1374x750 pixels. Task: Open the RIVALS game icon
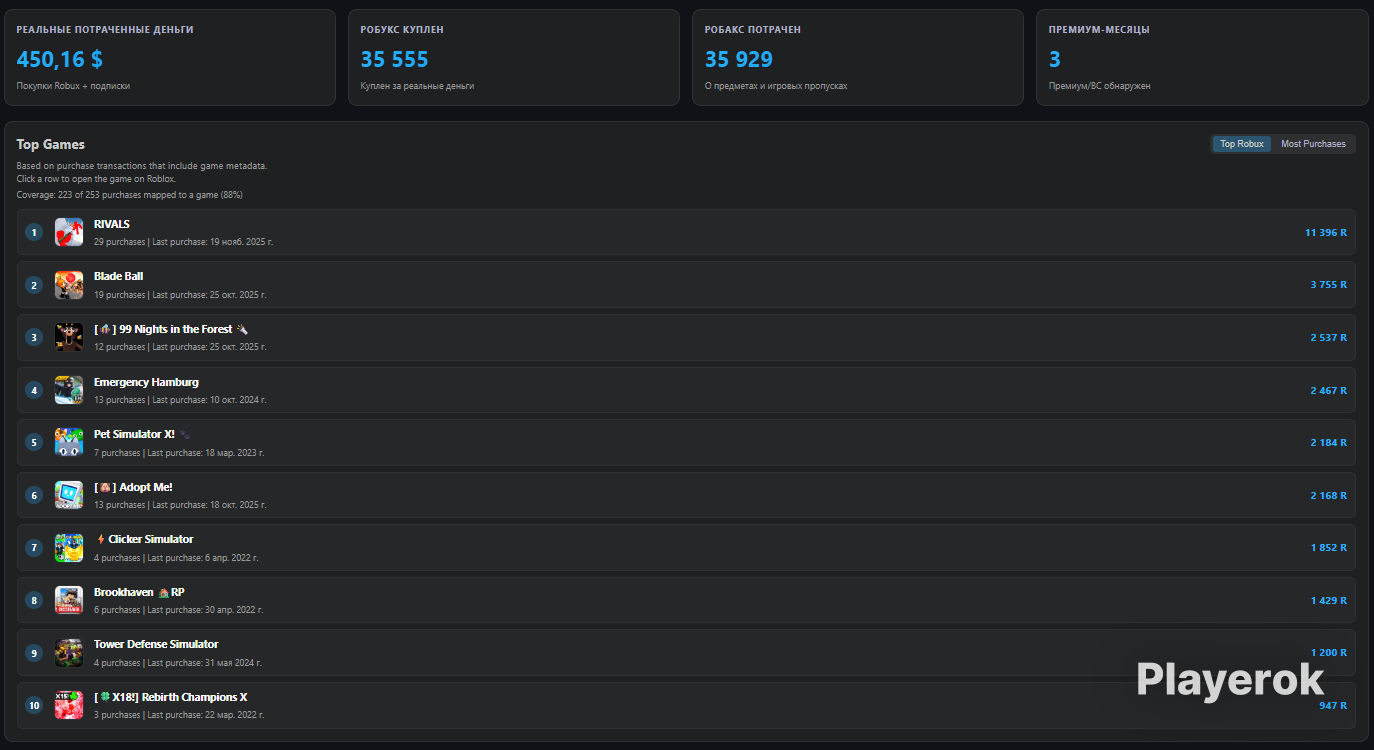click(69, 232)
